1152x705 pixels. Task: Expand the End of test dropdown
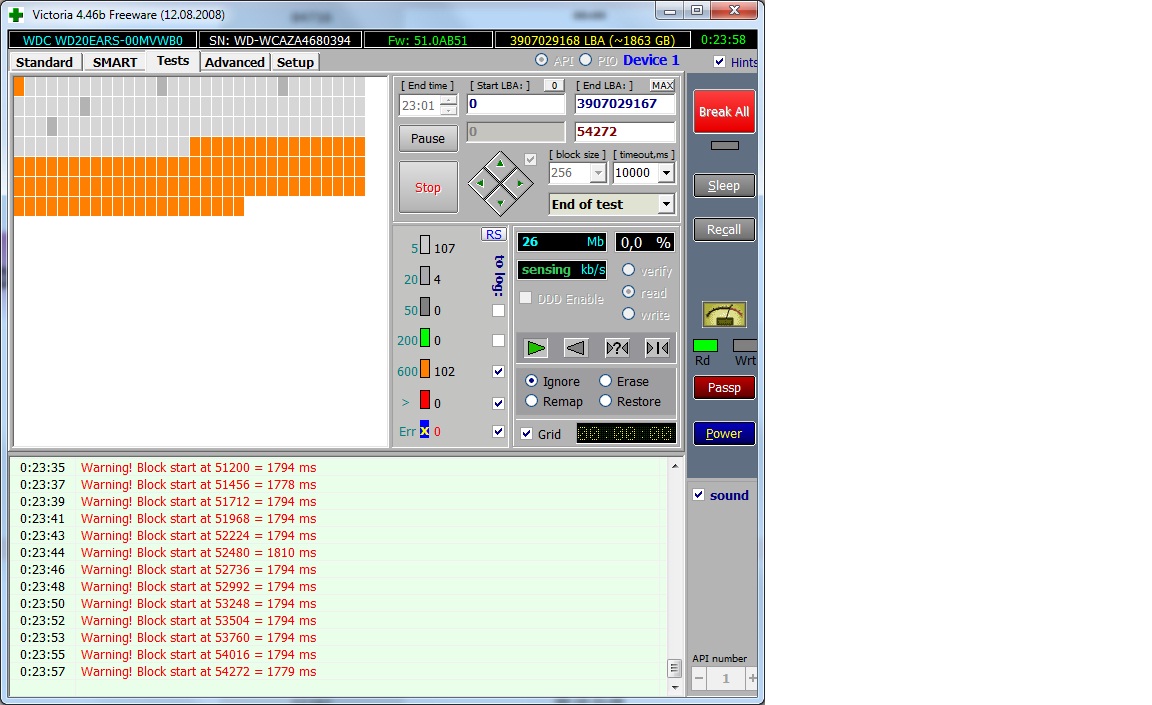click(x=666, y=204)
